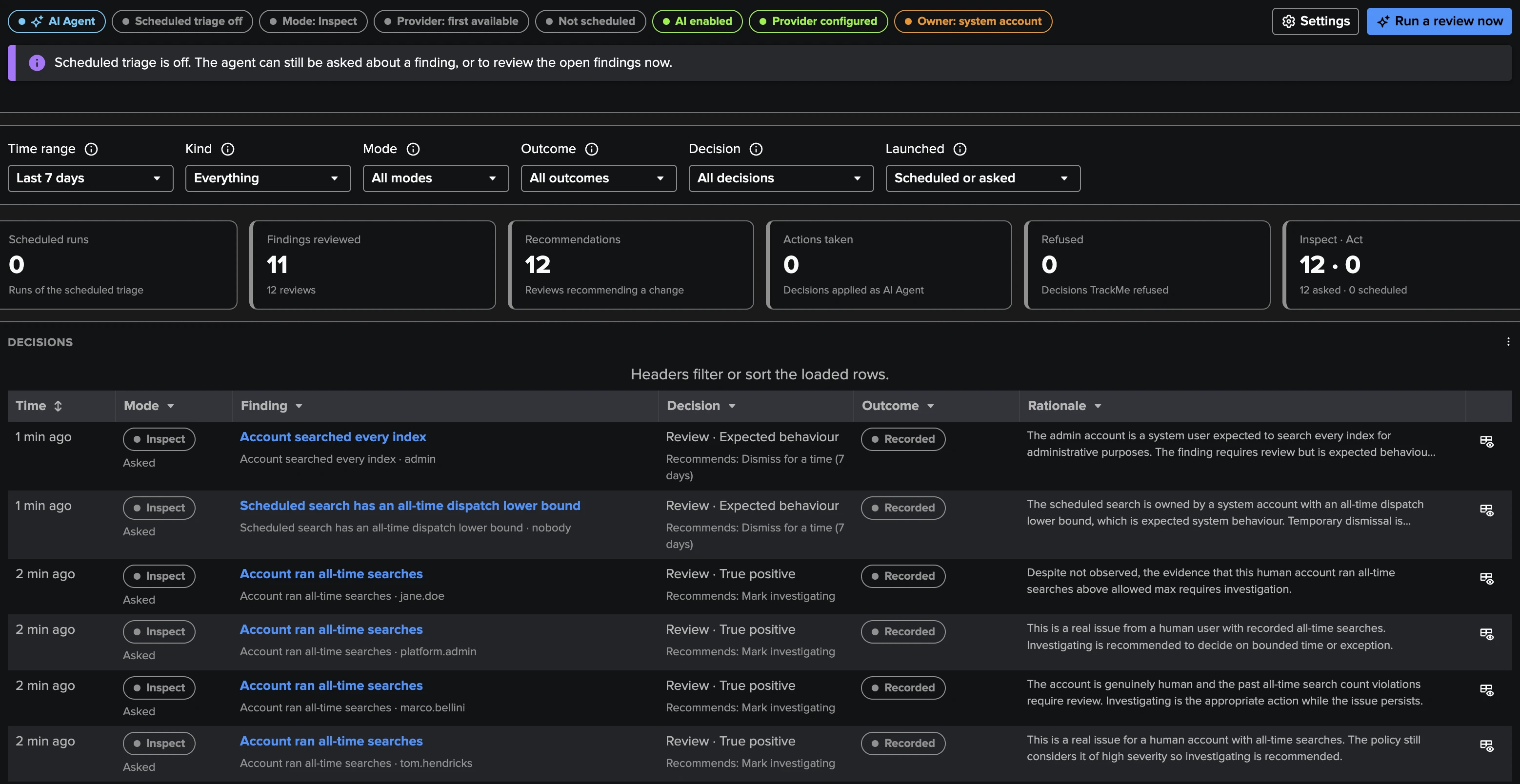Open the Mode dropdown showing All modes
This screenshot has width=1520, height=784.
[x=436, y=178]
